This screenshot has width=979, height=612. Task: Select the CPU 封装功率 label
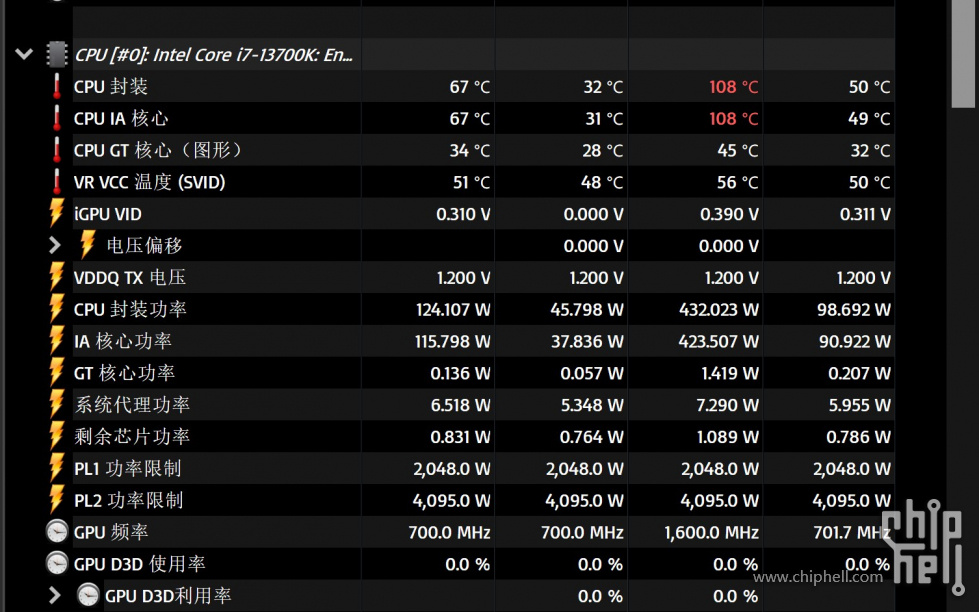[x=130, y=309]
